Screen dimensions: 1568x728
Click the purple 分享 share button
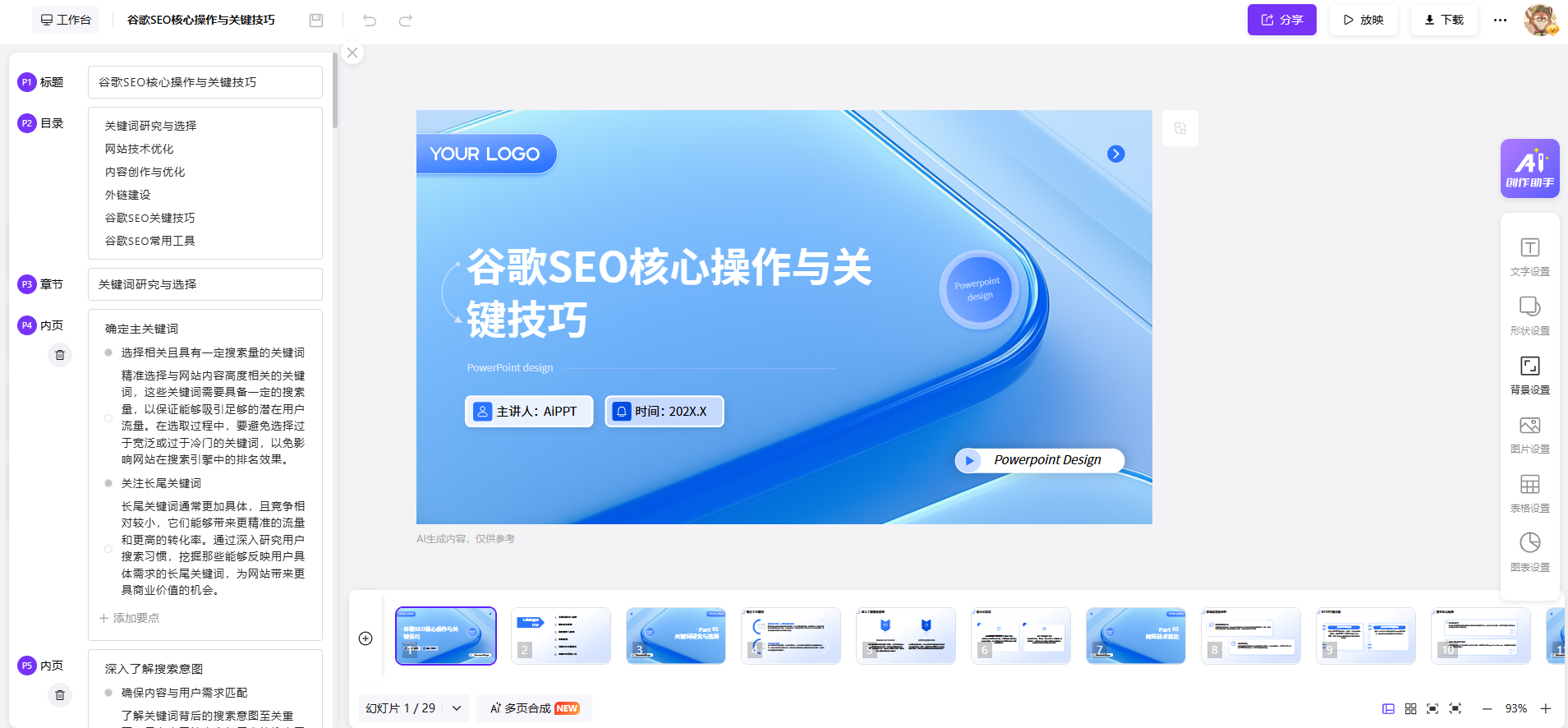(1281, 20)
